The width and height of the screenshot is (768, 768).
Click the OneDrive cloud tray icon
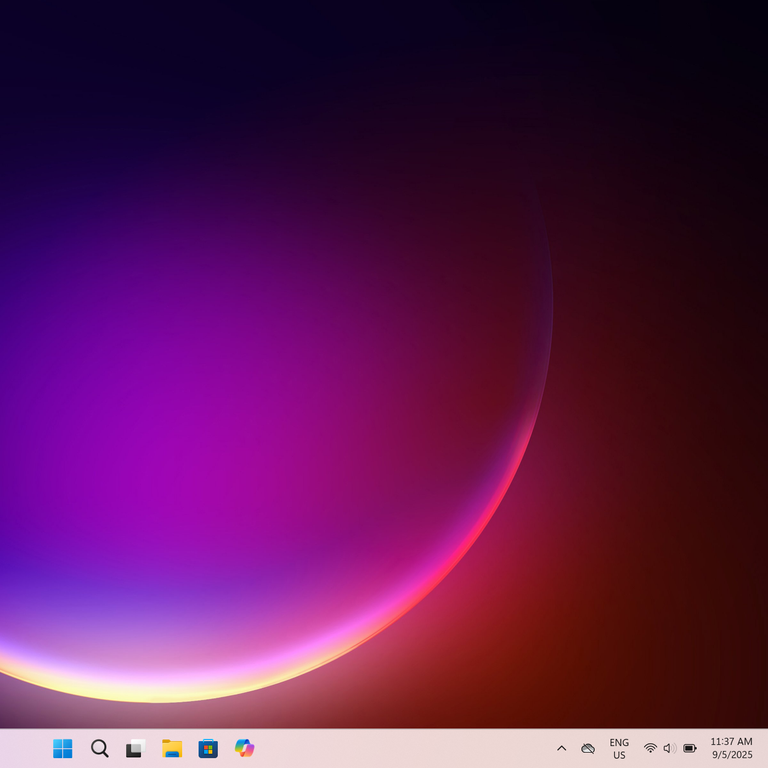(x=588, y=748)
